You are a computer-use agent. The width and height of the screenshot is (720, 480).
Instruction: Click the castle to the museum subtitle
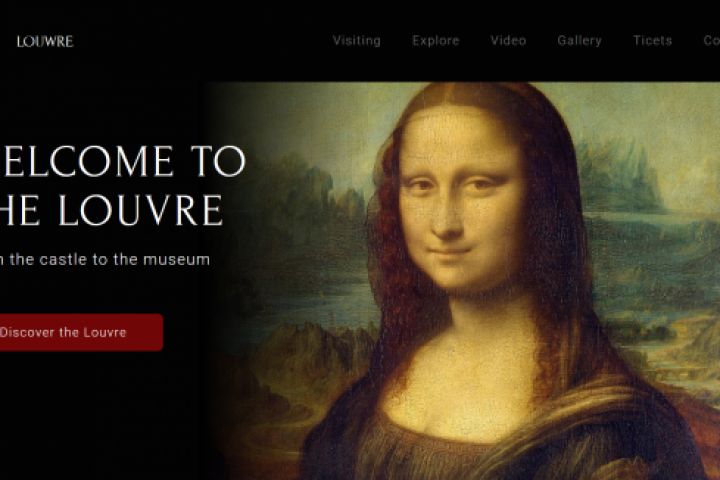coord(105,260)
